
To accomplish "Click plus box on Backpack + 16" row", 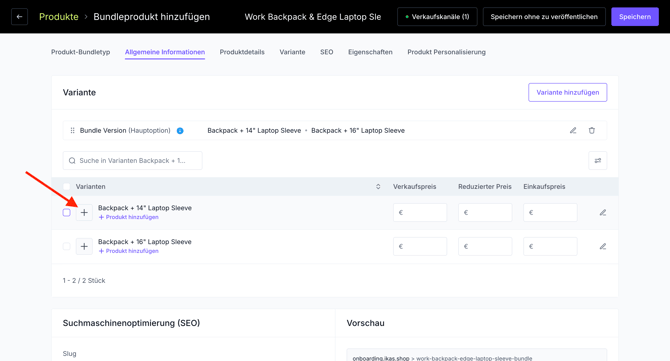I will (x=84, y=247).
